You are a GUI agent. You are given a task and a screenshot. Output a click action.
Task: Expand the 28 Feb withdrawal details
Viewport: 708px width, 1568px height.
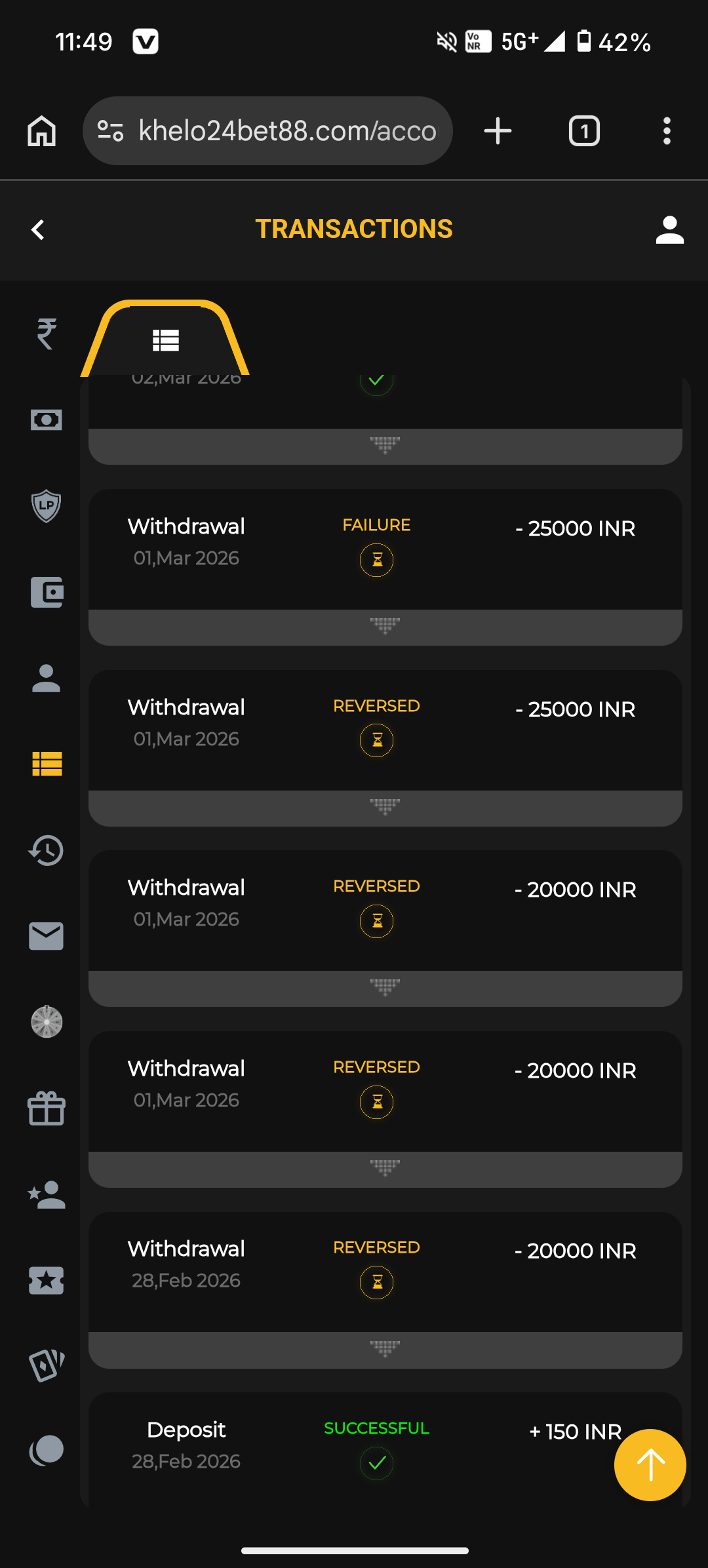click(x=385, y=1349)
